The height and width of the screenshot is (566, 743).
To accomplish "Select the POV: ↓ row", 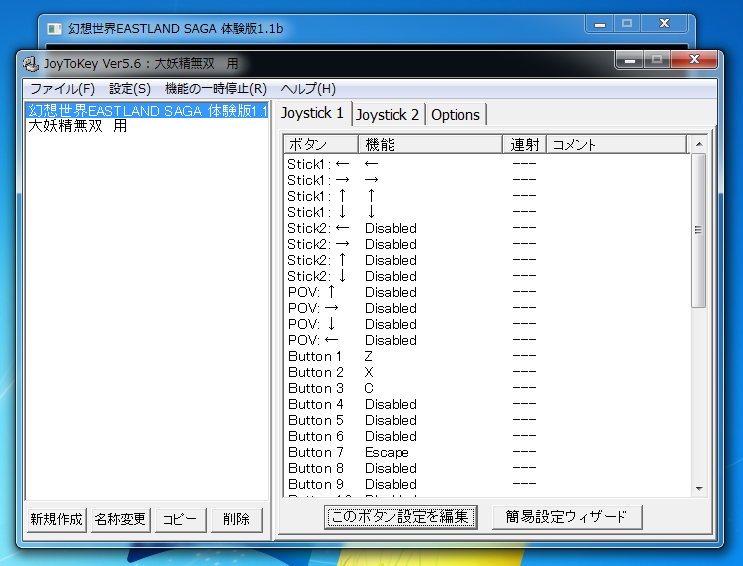I will [487, 325].
